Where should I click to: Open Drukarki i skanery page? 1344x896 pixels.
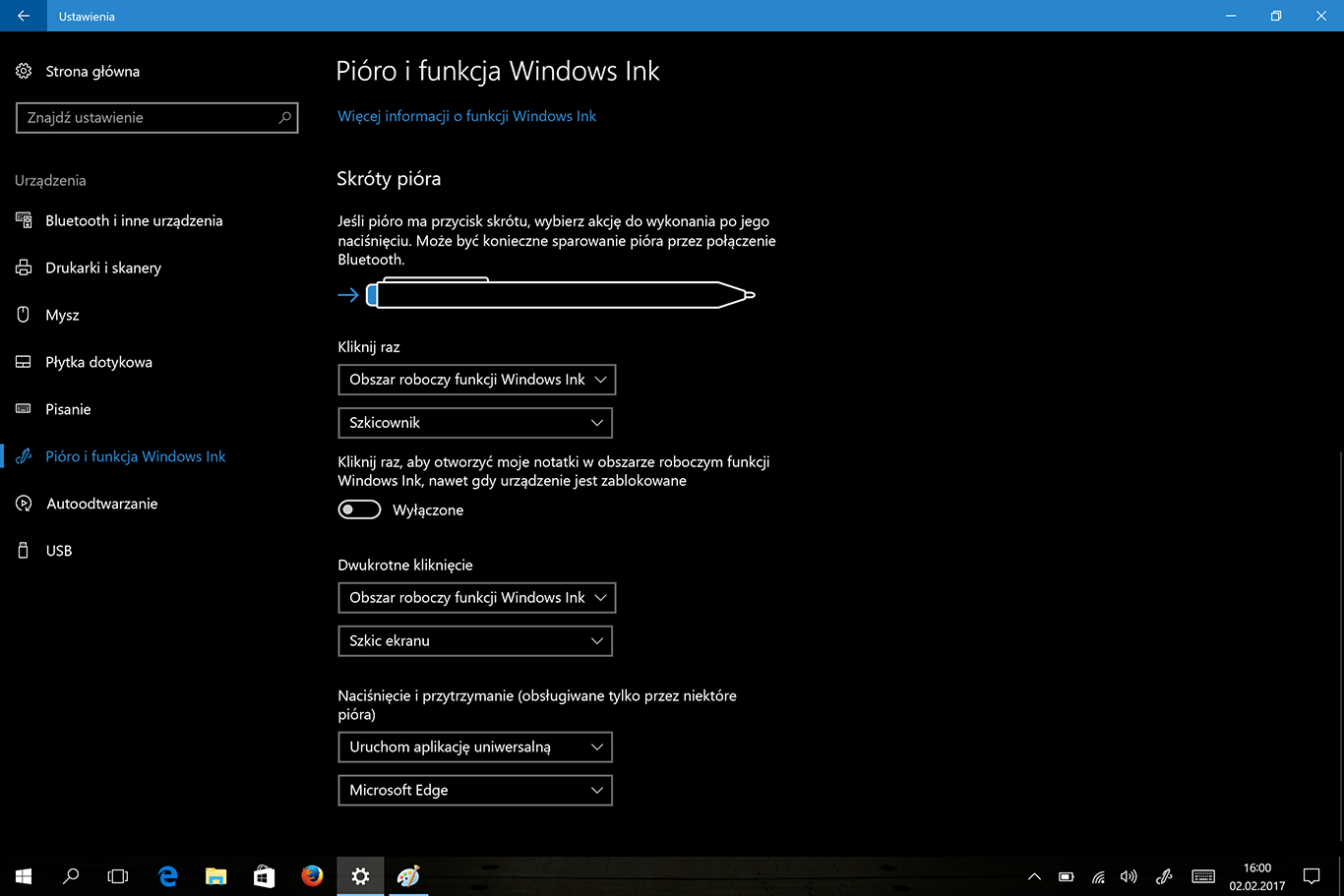103,268
